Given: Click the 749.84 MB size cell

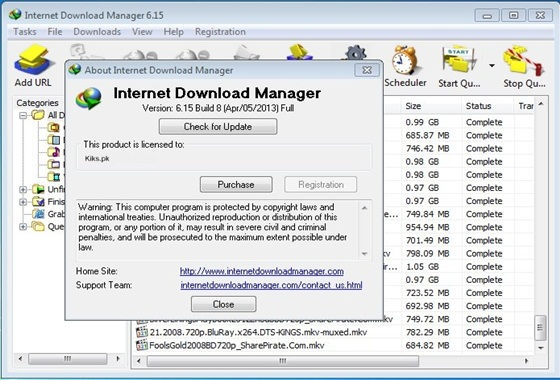Looking at the screenshot, I should [427, 214].
